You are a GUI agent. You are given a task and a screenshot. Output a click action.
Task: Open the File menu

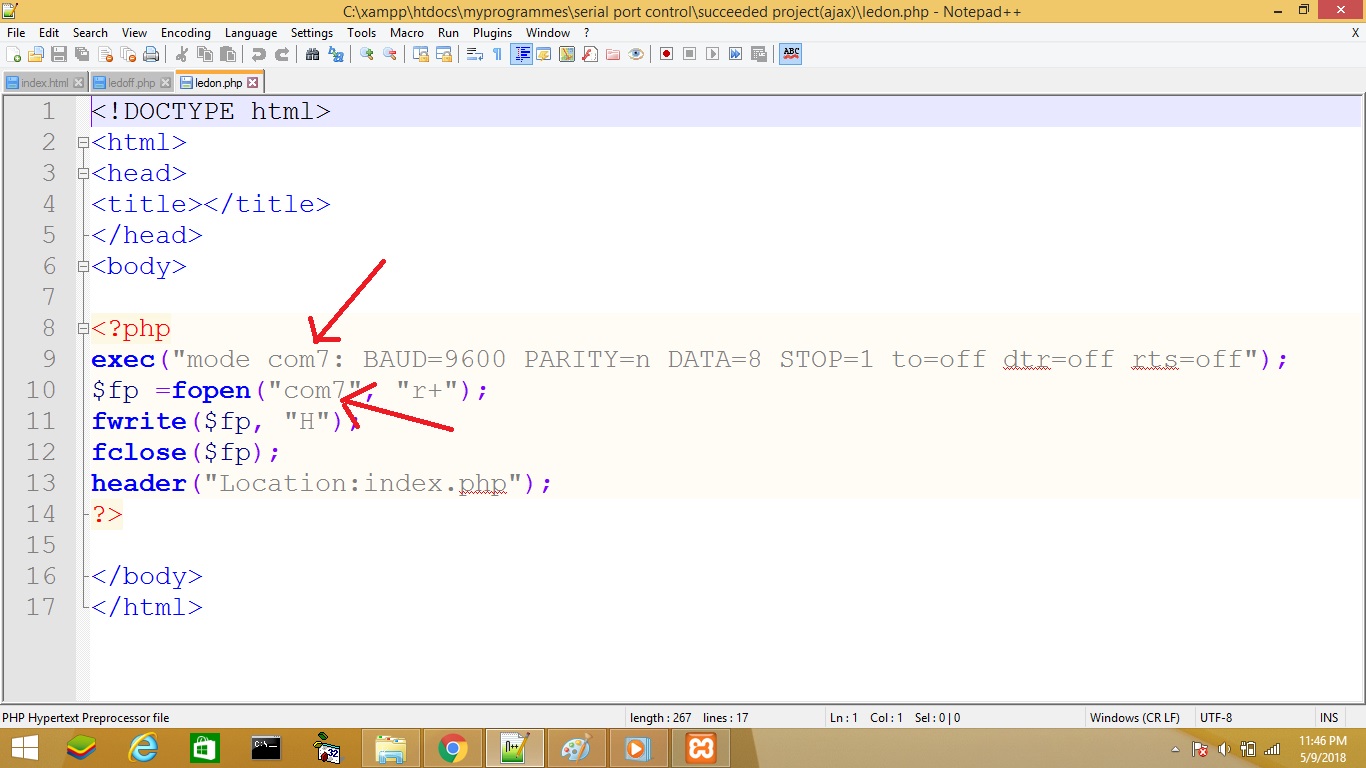[16, 33]
